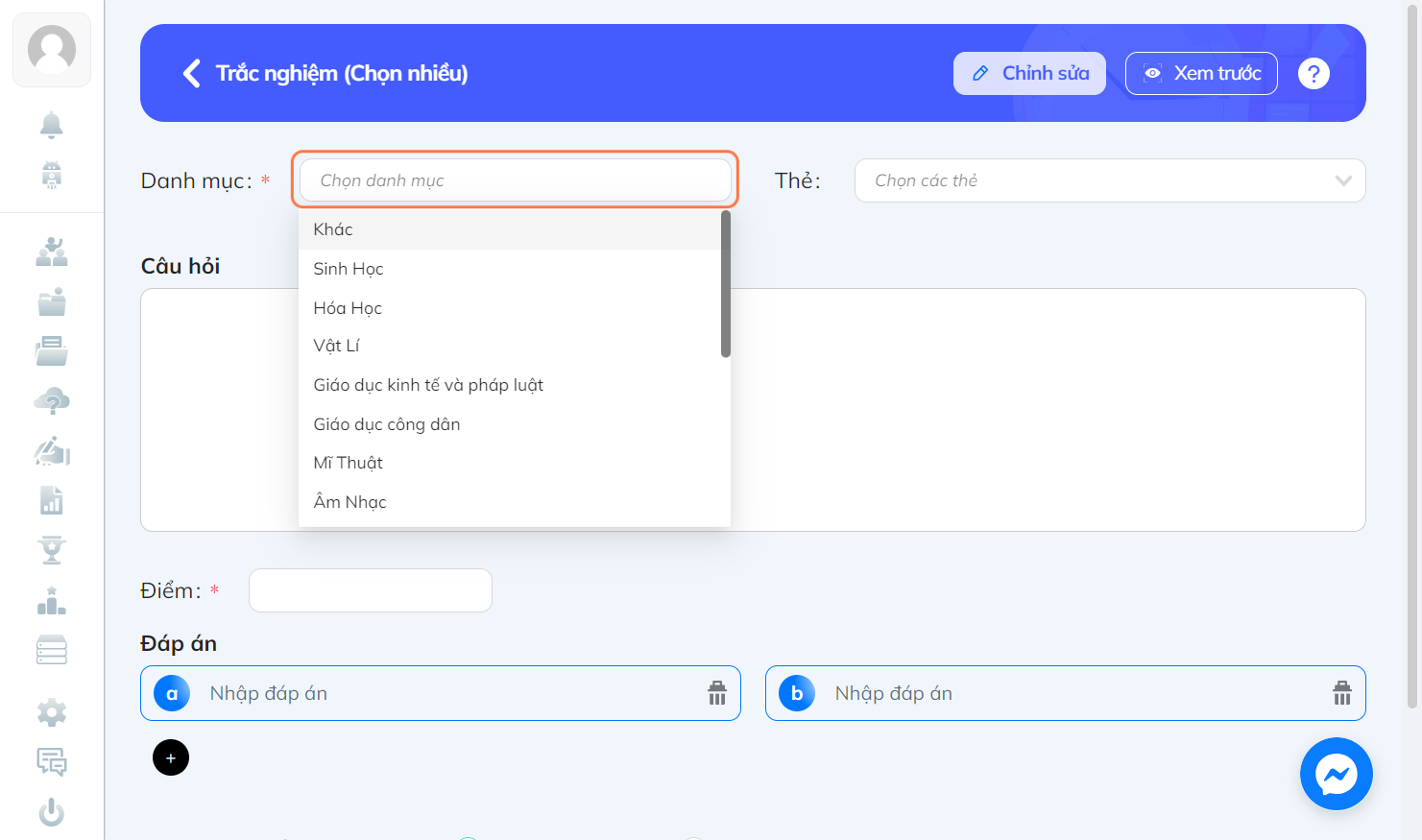Viewport: 1422px width, 840px height.
Task: Click the Chọn danh mục combo box
Action: pyautogui.click(x=516, y=180)
